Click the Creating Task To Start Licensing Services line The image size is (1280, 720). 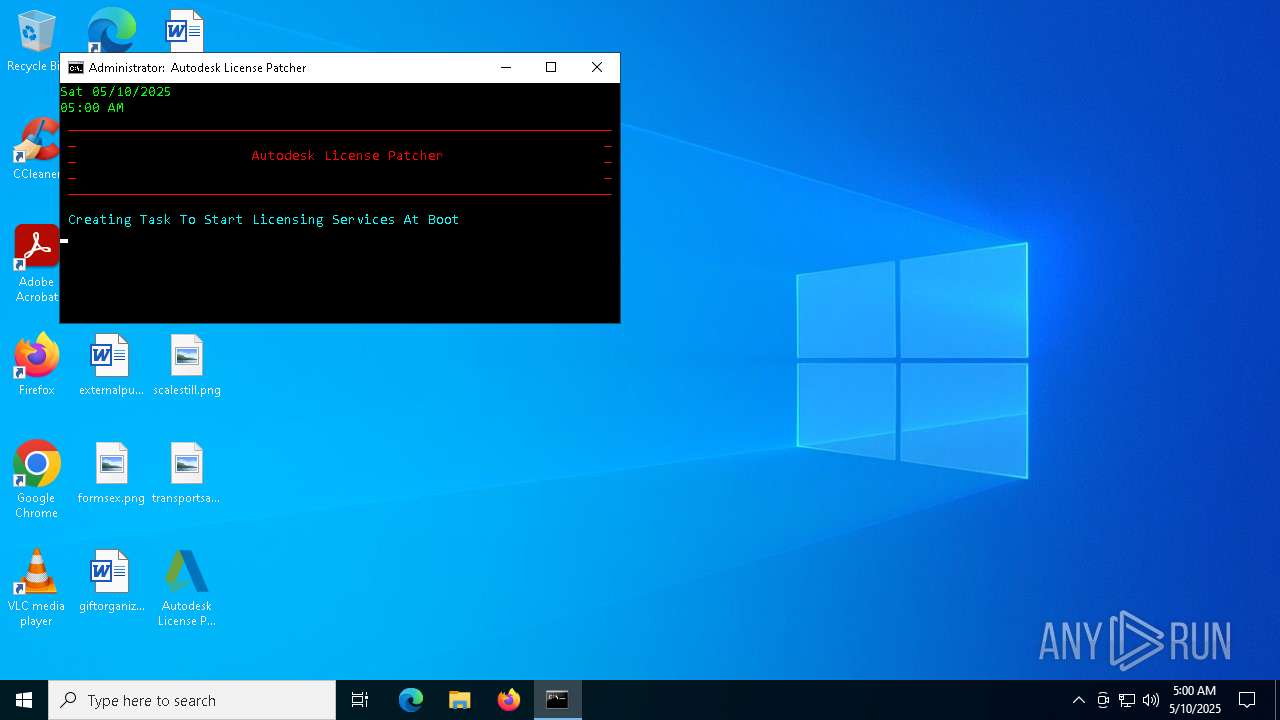click(x=263, y=219)
